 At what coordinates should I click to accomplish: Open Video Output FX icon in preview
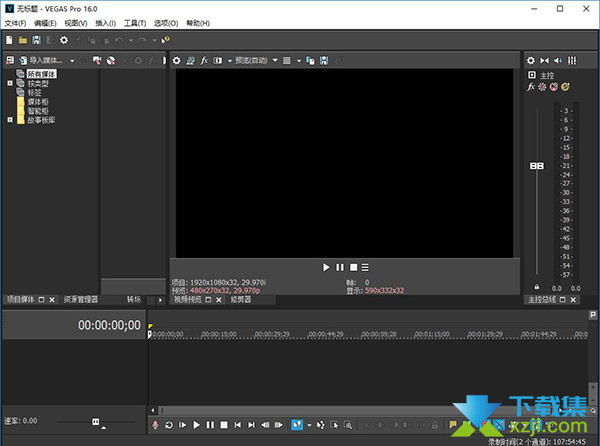[204, 60]
